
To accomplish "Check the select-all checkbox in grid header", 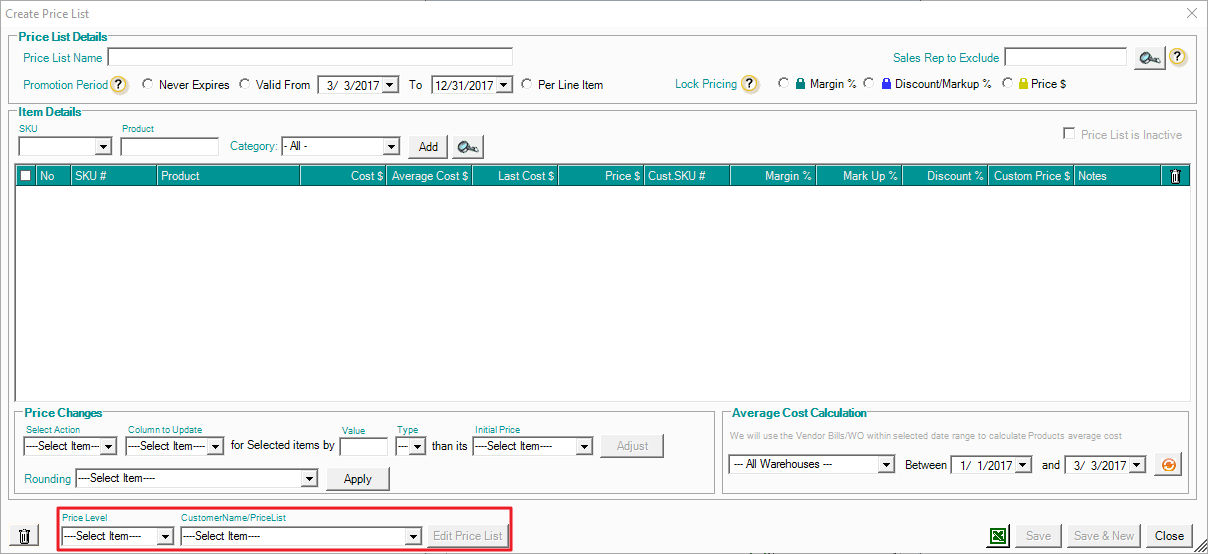I will tap(26, 176).
